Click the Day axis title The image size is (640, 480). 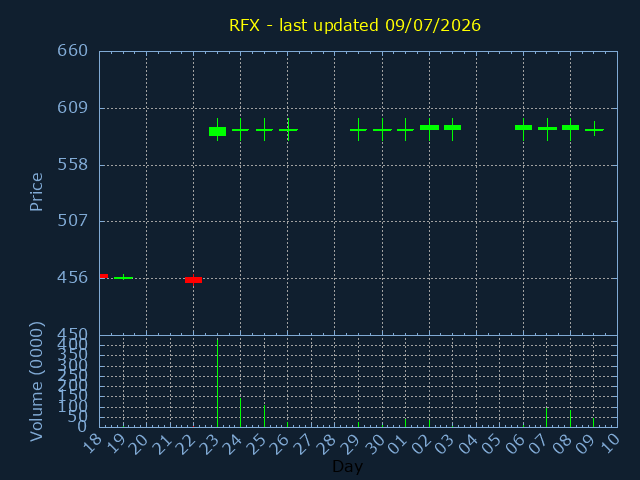[x=347, y=466]
